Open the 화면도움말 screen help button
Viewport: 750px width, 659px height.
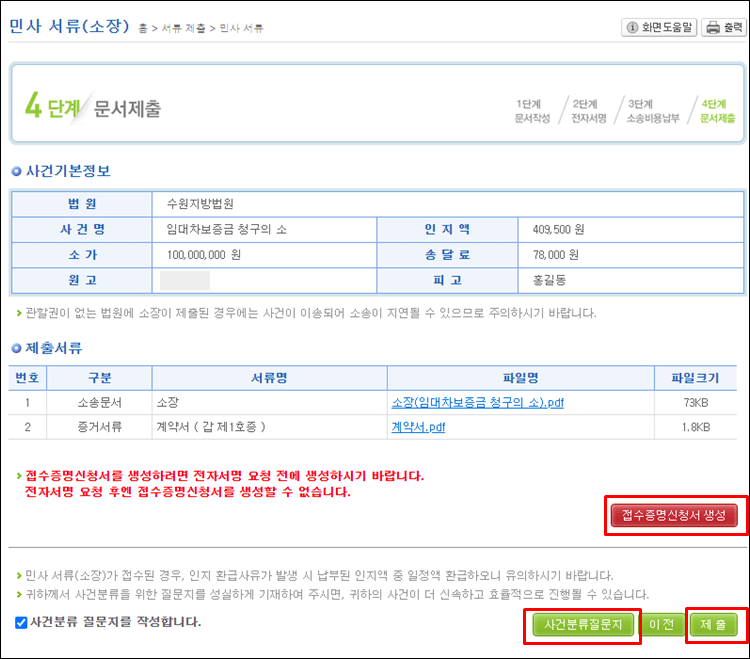point(659,27)
